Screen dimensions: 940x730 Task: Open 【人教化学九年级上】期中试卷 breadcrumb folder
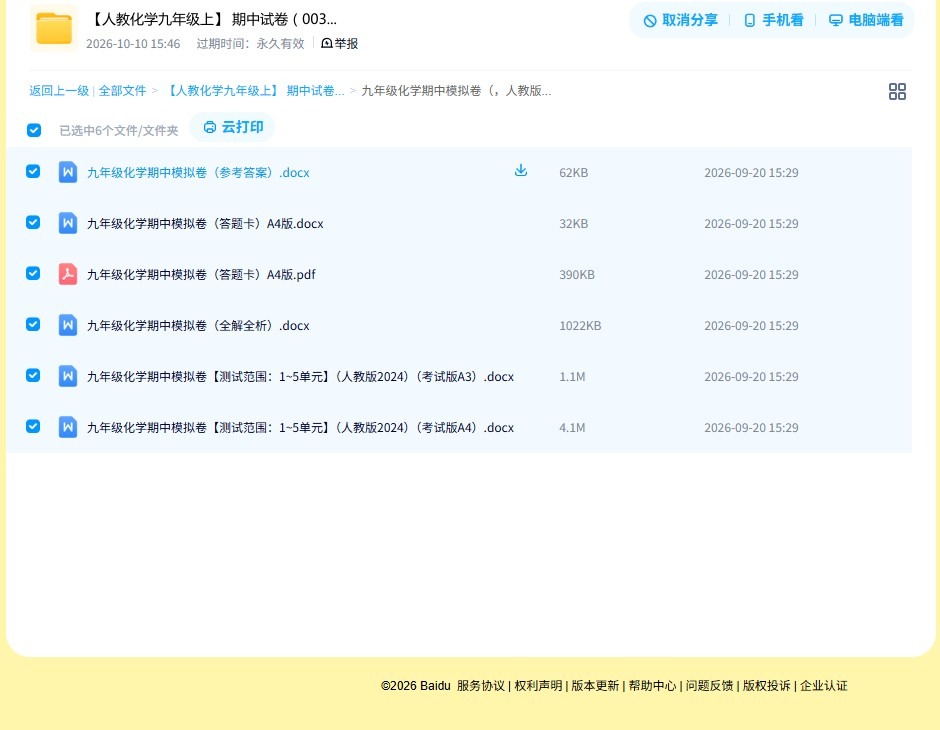pos(254,91)
